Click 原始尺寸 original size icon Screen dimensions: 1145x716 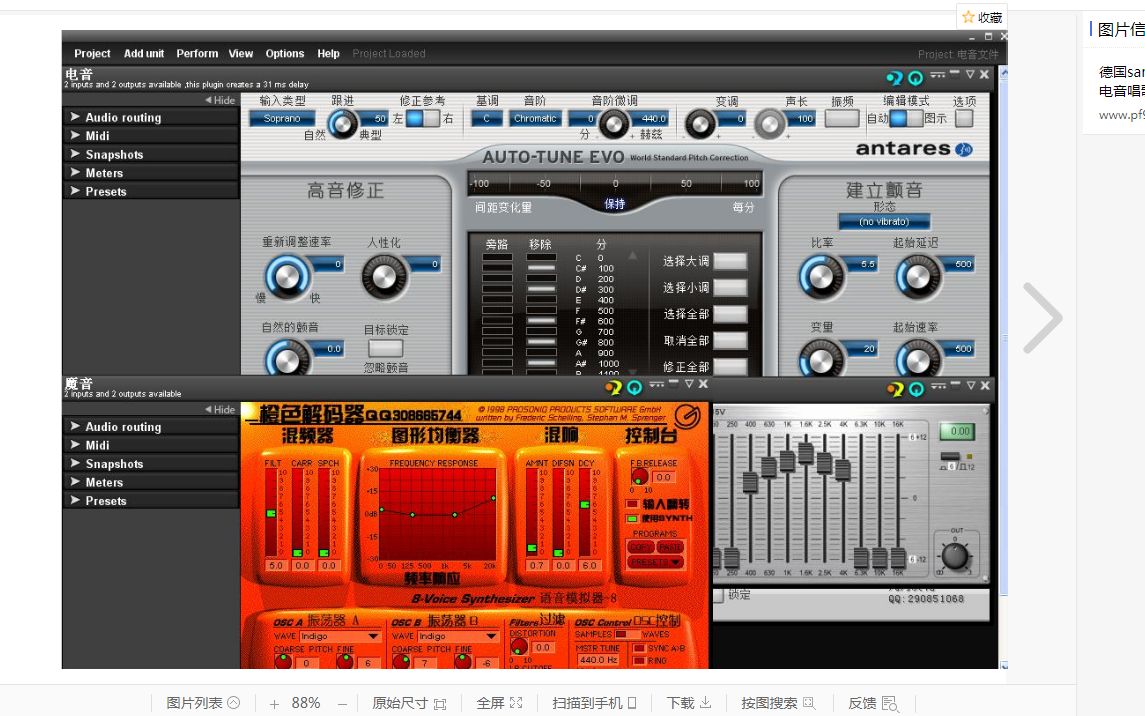(440, 704)
